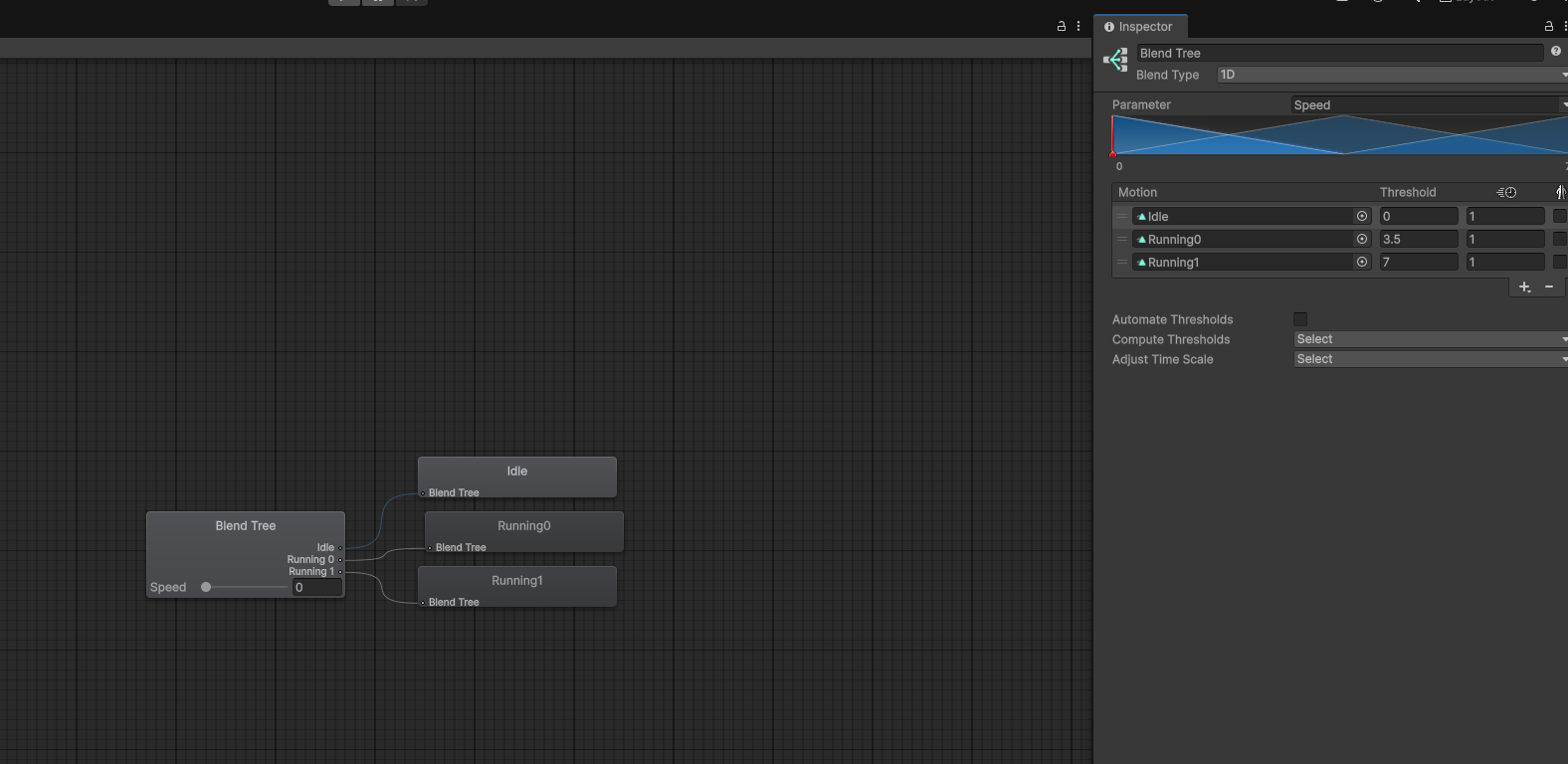Grab the reorder handle of the Running1 row
The height and width of the screenshot is (764, 1568).
pyautogui.click(x=1122, y=262)
